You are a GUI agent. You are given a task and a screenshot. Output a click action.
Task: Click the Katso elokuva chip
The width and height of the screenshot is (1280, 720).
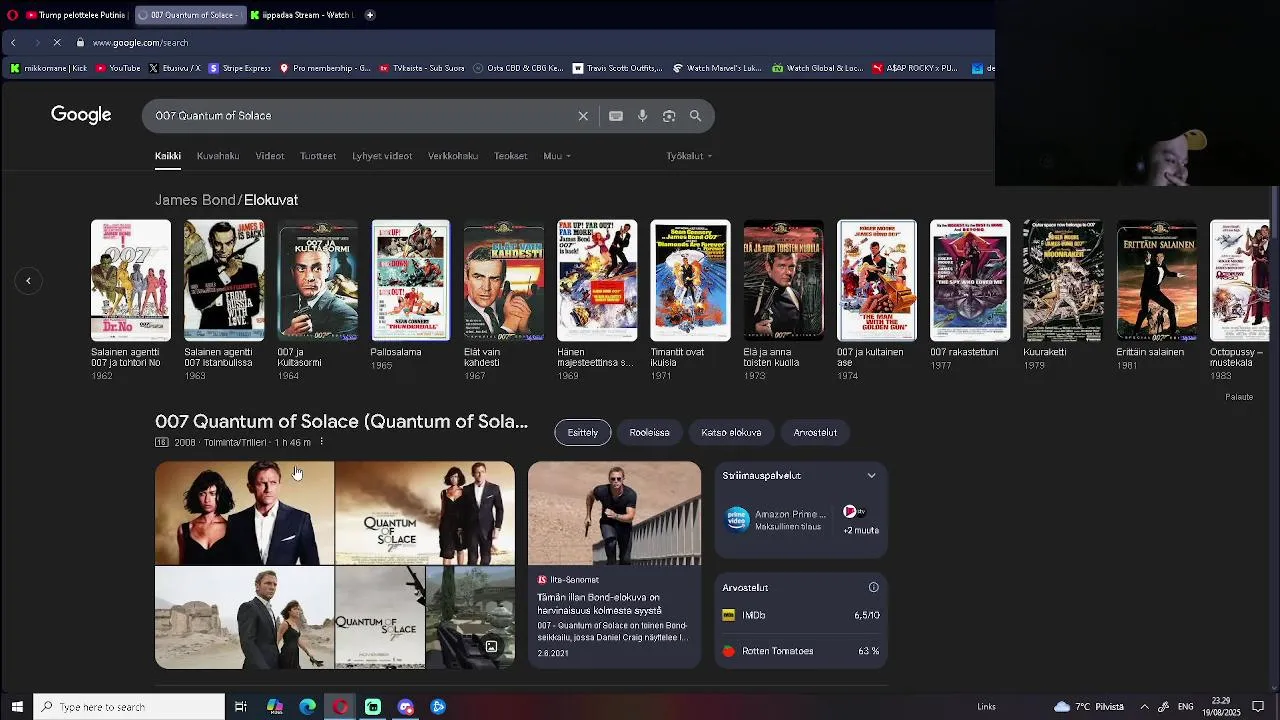(x=732, y=433)
